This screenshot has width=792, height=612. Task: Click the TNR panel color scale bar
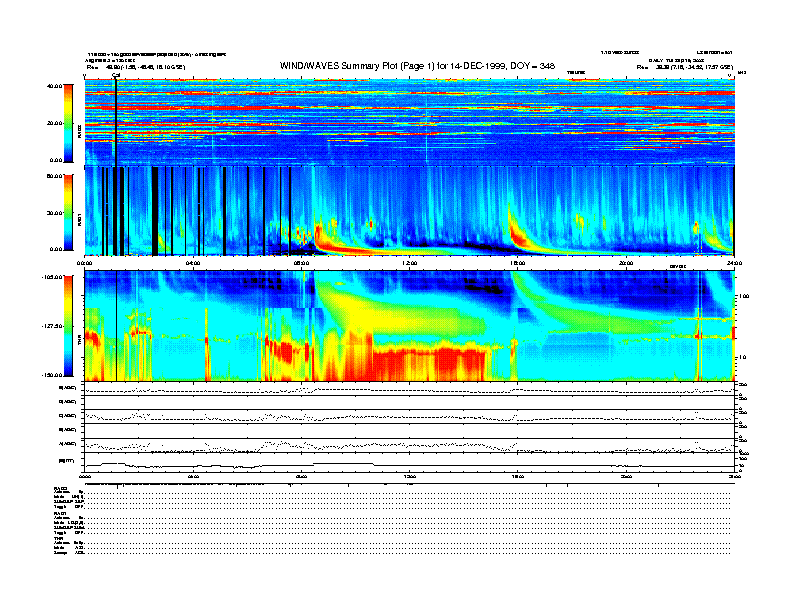coord(68,326)
